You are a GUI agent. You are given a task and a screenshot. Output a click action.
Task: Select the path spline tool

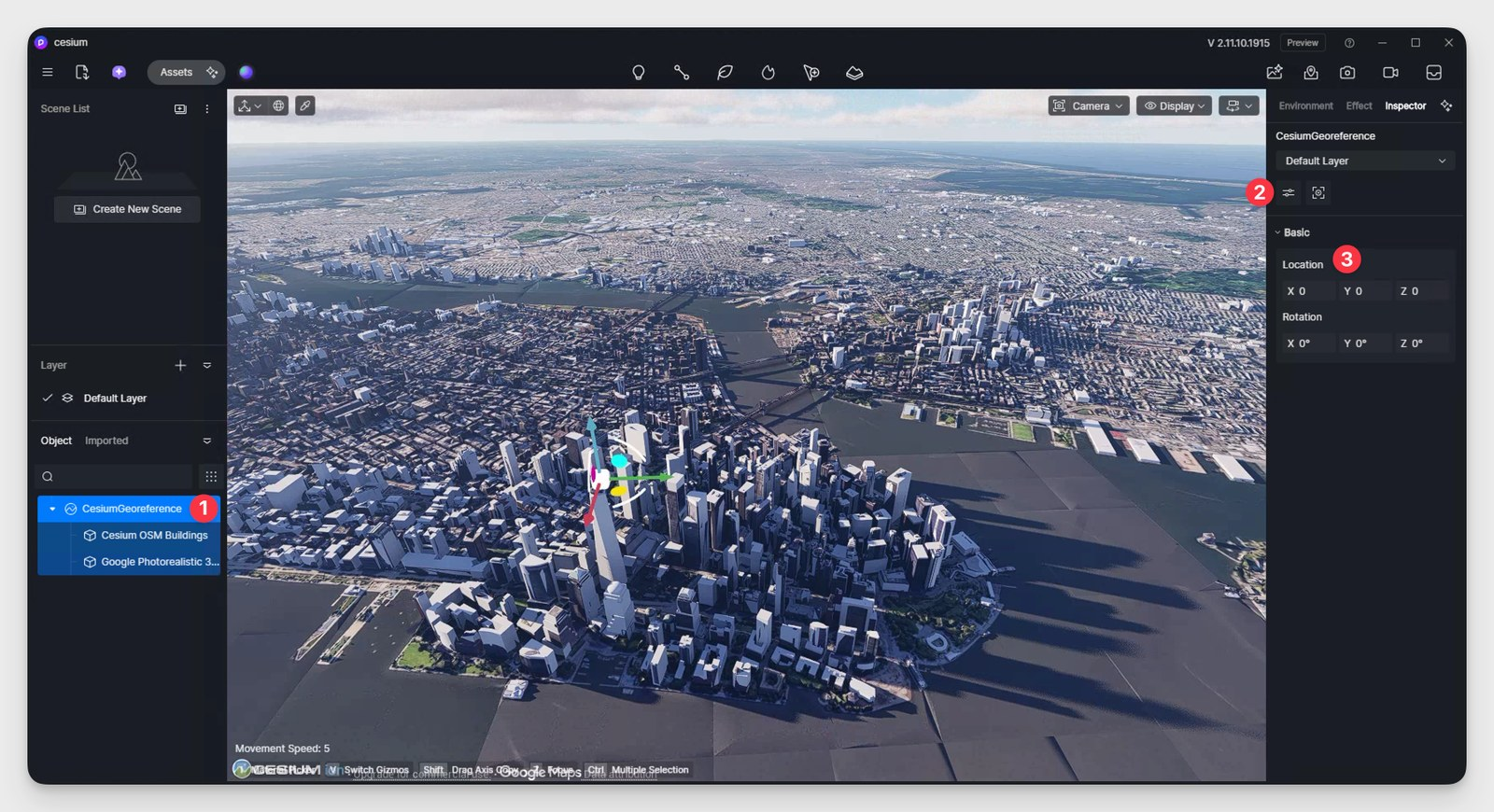click(682, 72)
